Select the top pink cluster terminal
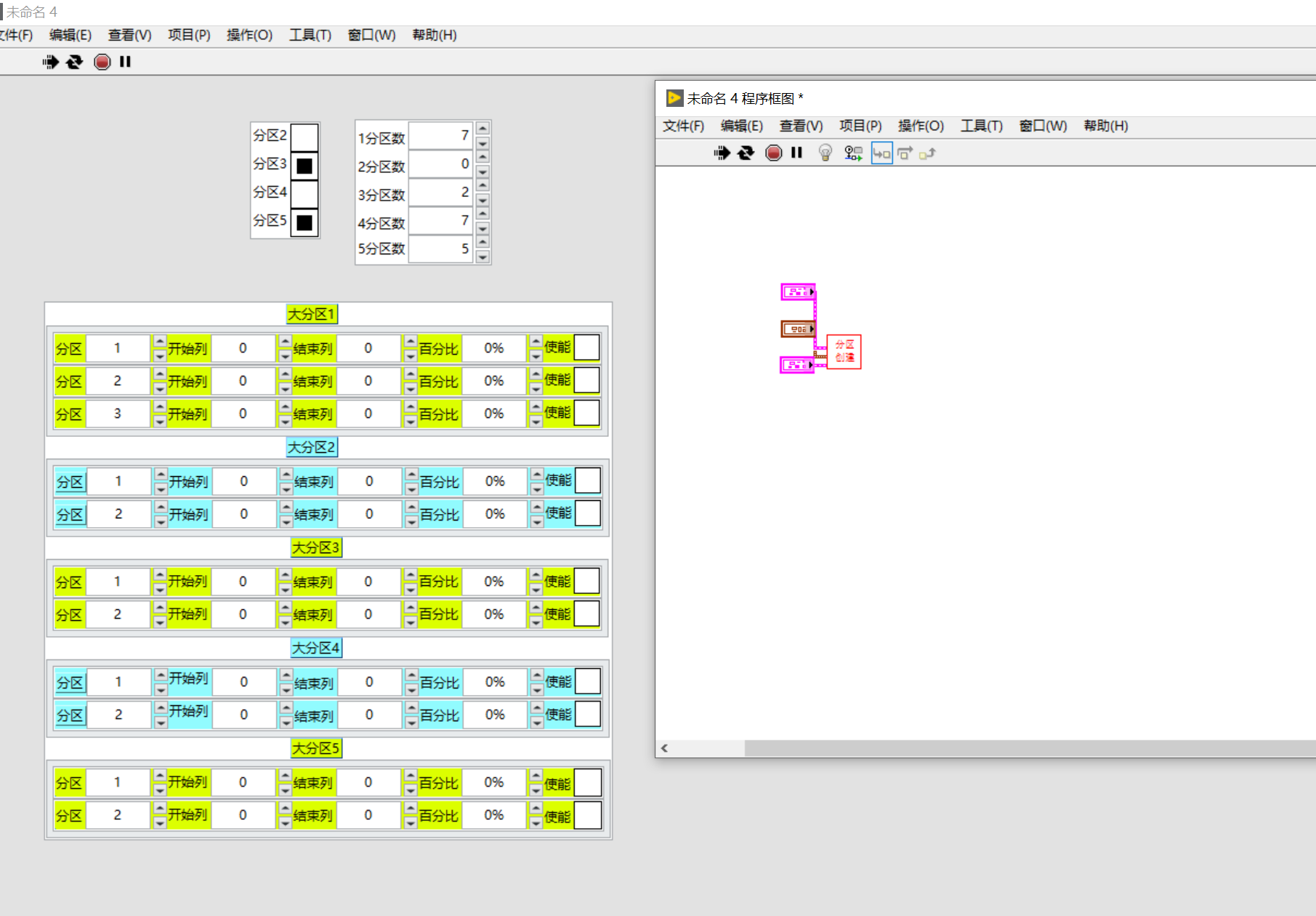1316x916 pixels. tap(798, 292)
